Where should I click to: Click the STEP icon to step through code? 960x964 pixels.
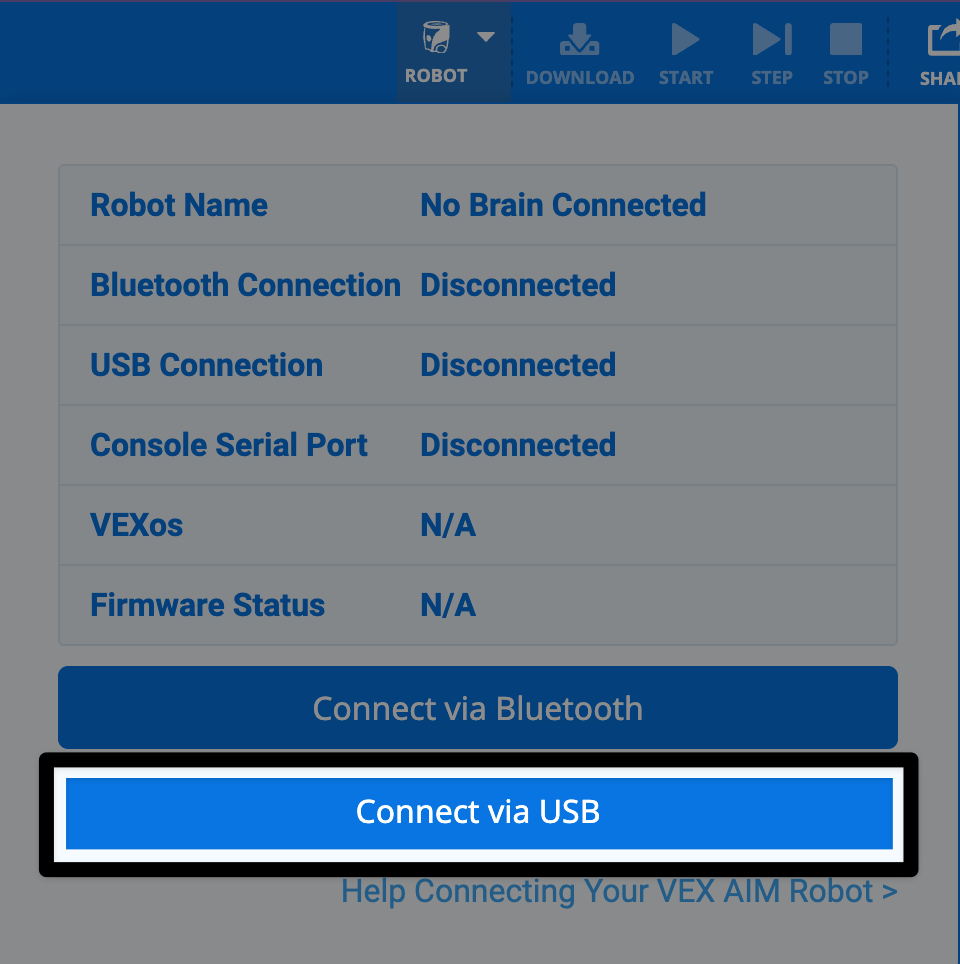771,50
